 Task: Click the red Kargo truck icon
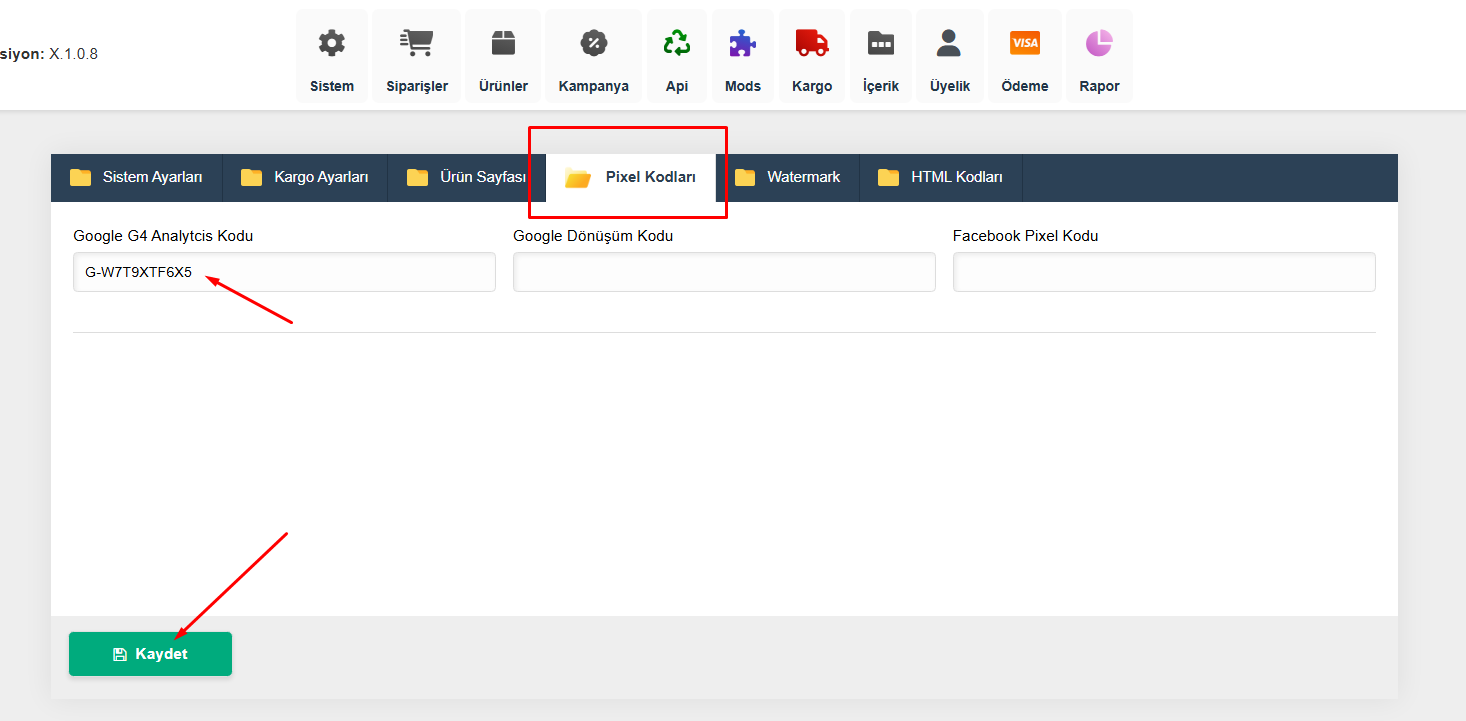click(x=811, y=44)
